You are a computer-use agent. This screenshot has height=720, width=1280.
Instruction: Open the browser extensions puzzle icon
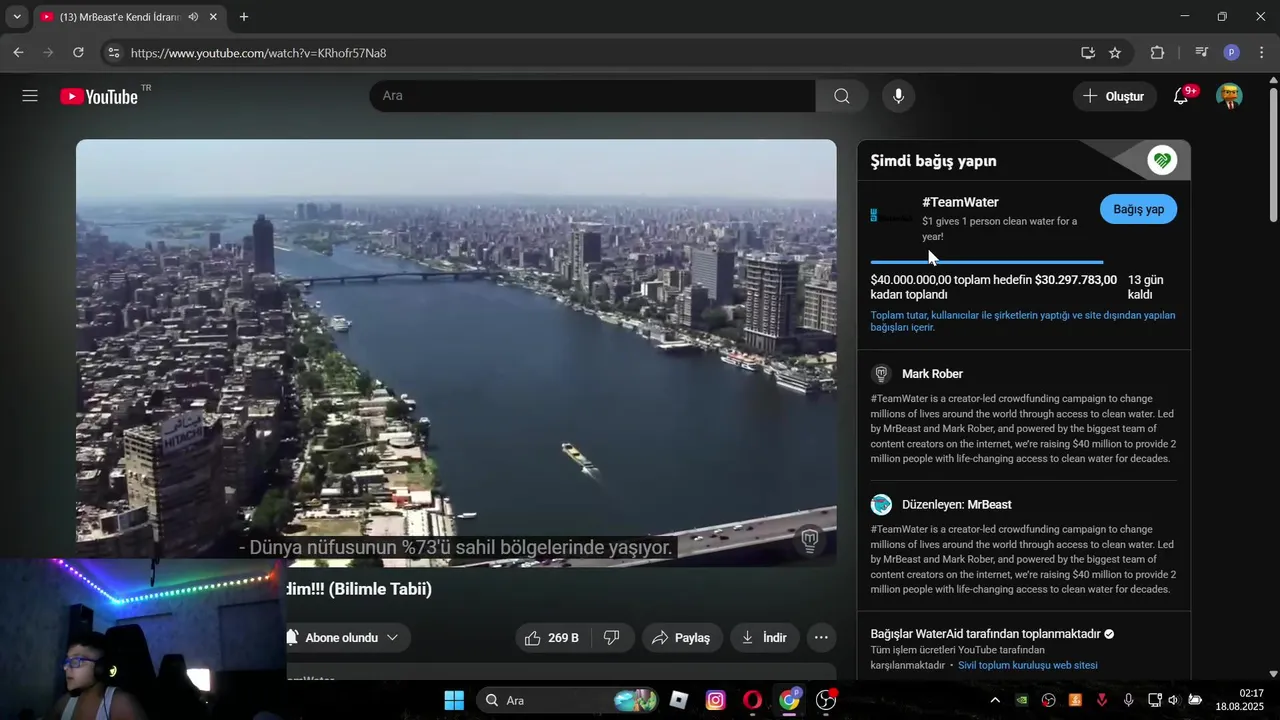1157,53
